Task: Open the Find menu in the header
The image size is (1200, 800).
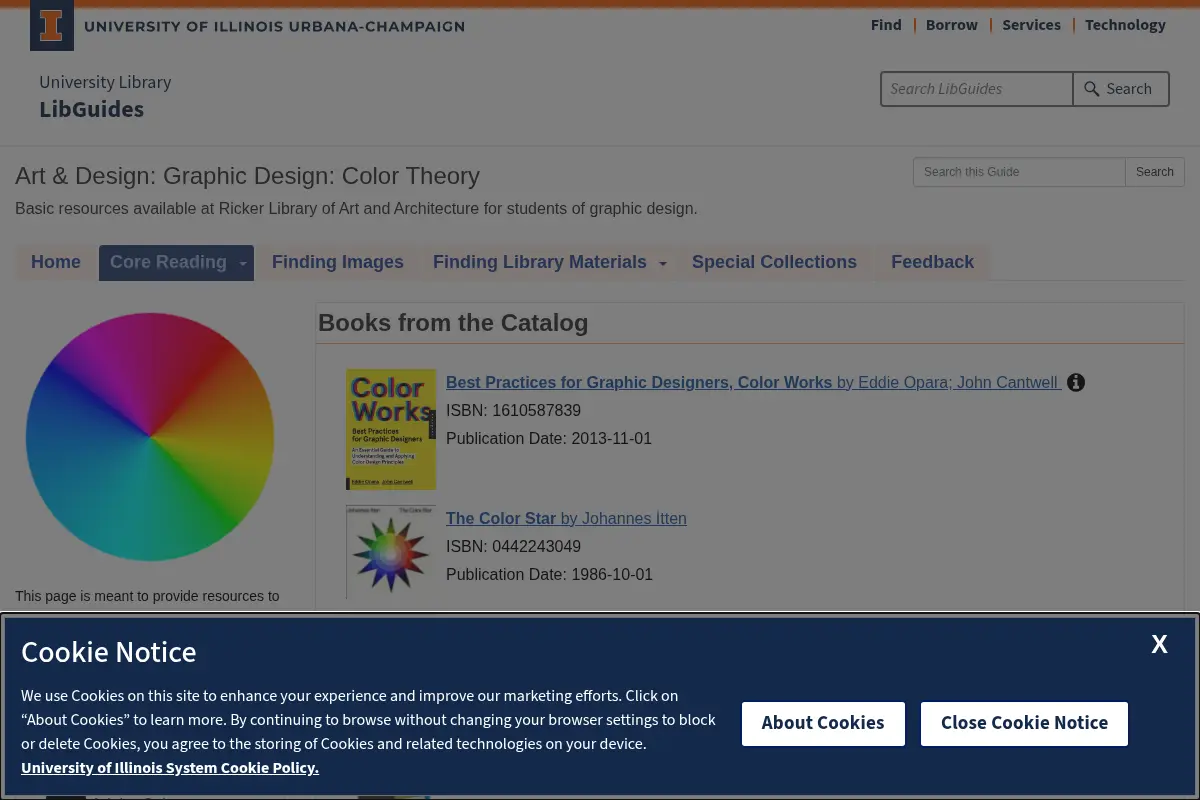Action: point(886,25)
